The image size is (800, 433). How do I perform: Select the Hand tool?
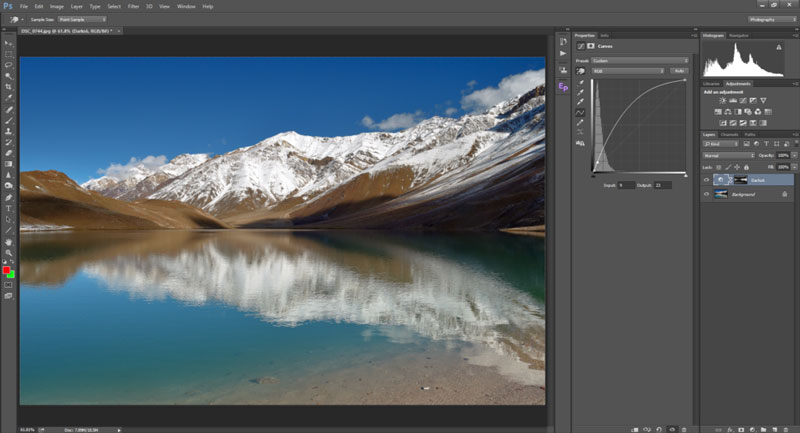pos(9,241)
